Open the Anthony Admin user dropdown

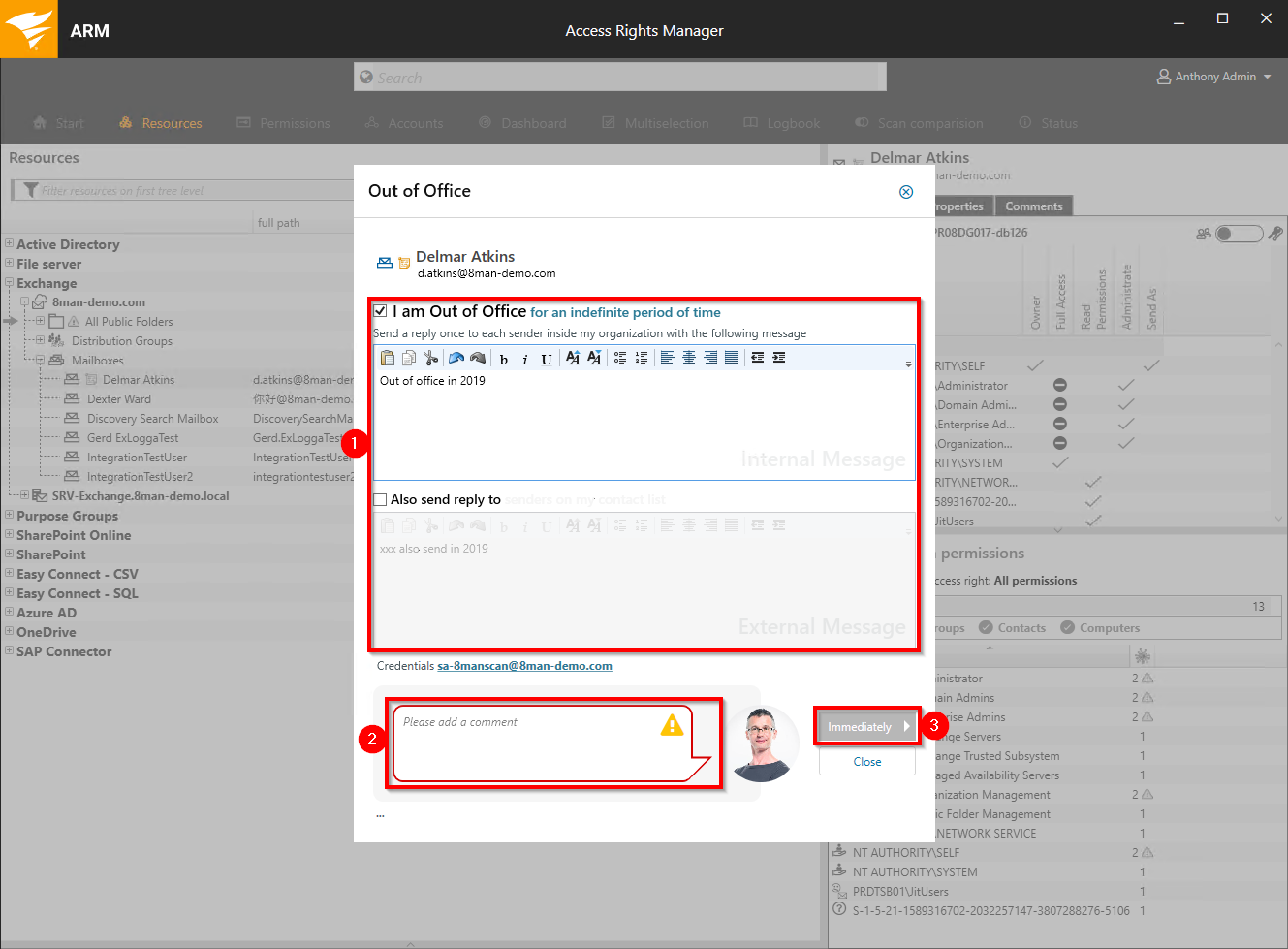click(x=1214, y=77)
